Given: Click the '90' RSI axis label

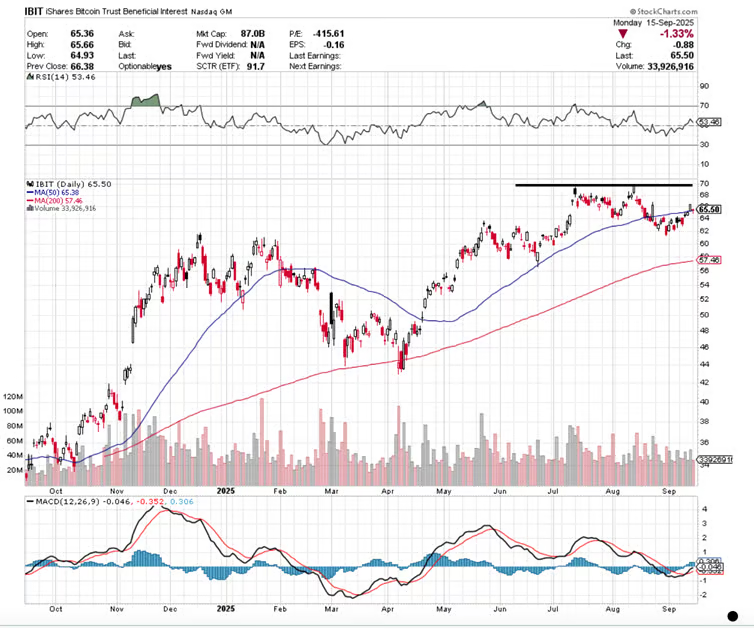Looking at the screenshot, I should (x=704, y=86).
